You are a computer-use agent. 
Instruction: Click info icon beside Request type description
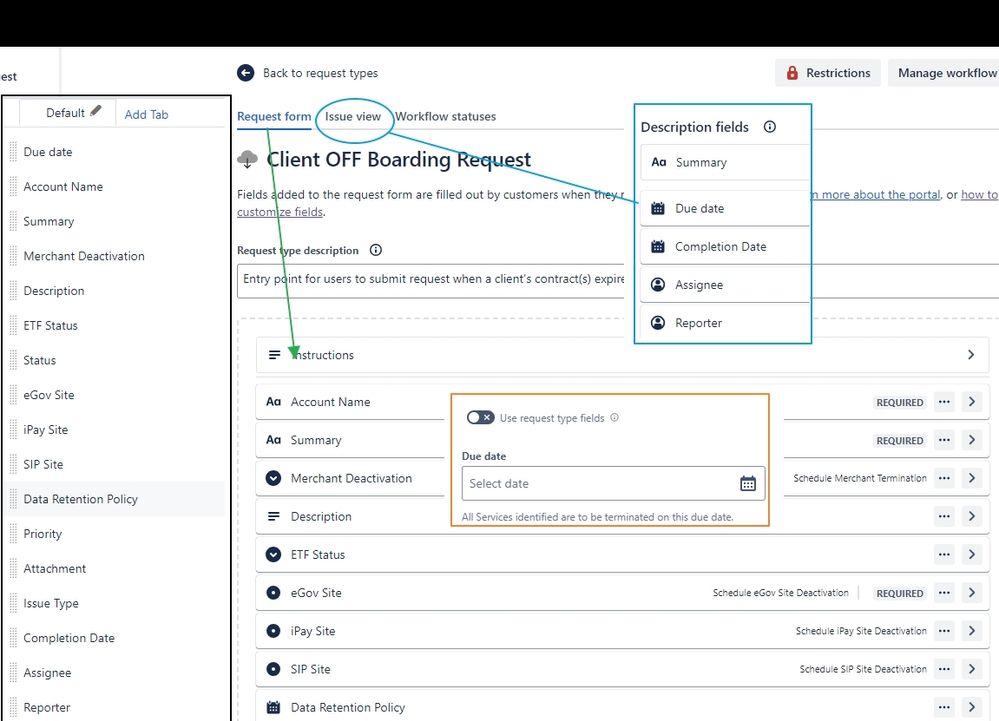376,250
